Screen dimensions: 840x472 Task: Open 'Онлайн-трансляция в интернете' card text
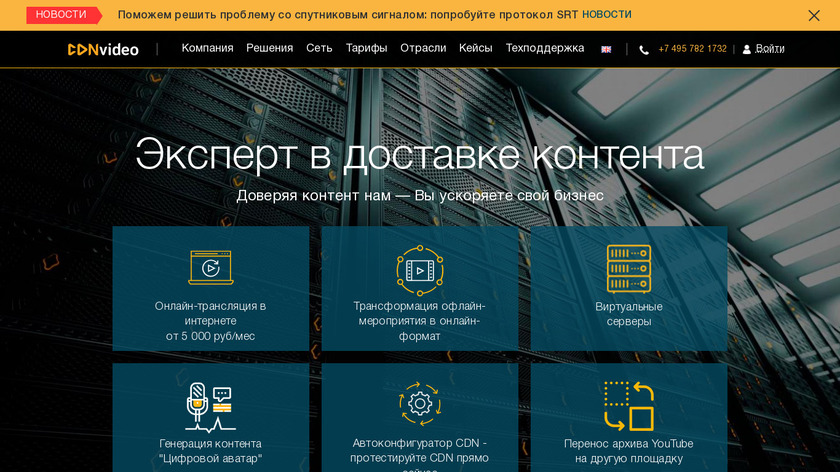[x=210, y=321]
